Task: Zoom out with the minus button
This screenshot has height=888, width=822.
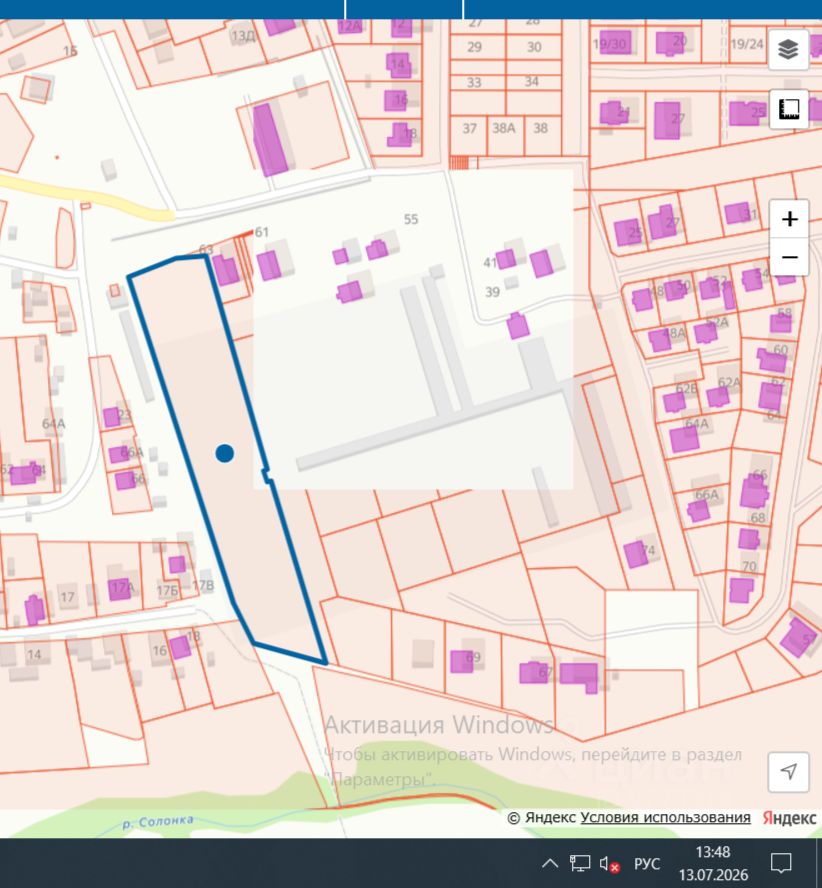Action: 789,257
